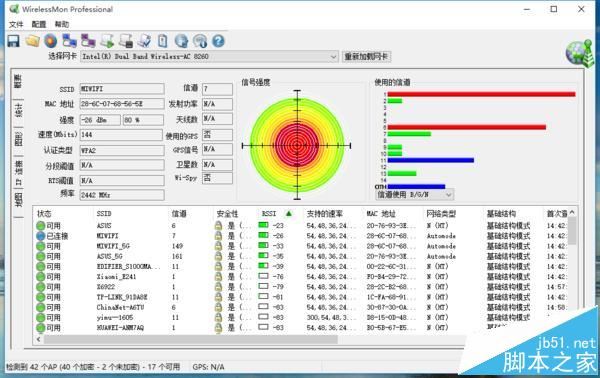
Task: Click the 速度 field showing 144
Action: (121, 135)
